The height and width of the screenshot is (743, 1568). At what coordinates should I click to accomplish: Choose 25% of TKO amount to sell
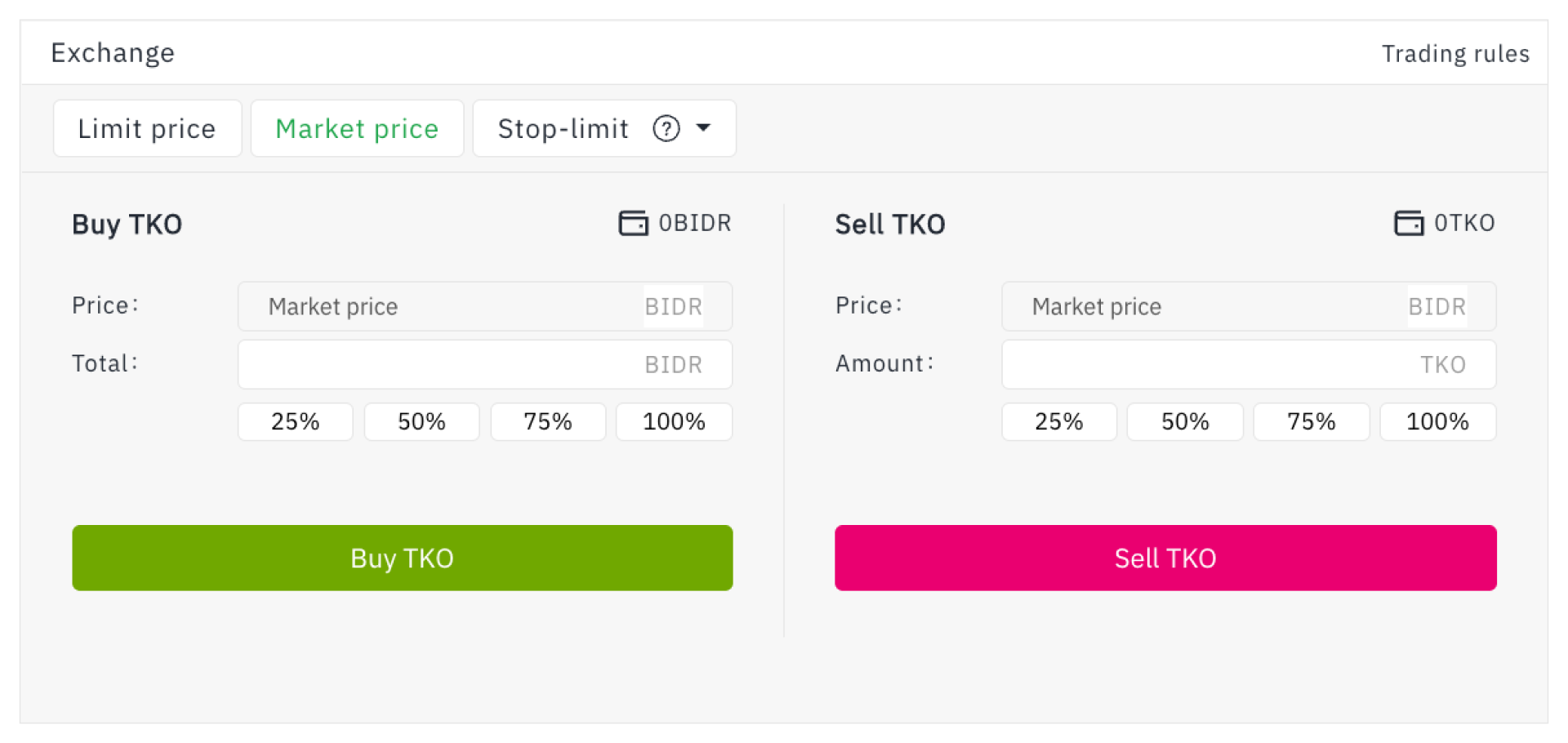click(x=1059, y=421)
